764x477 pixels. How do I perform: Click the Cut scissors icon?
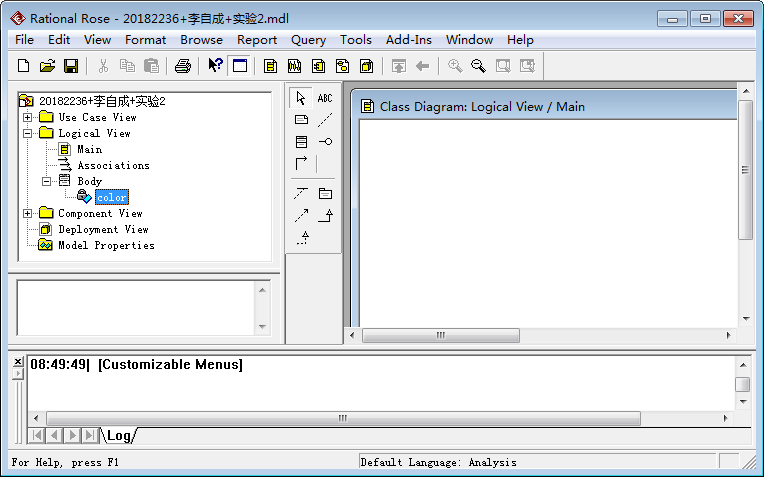(x=103, y=66)
